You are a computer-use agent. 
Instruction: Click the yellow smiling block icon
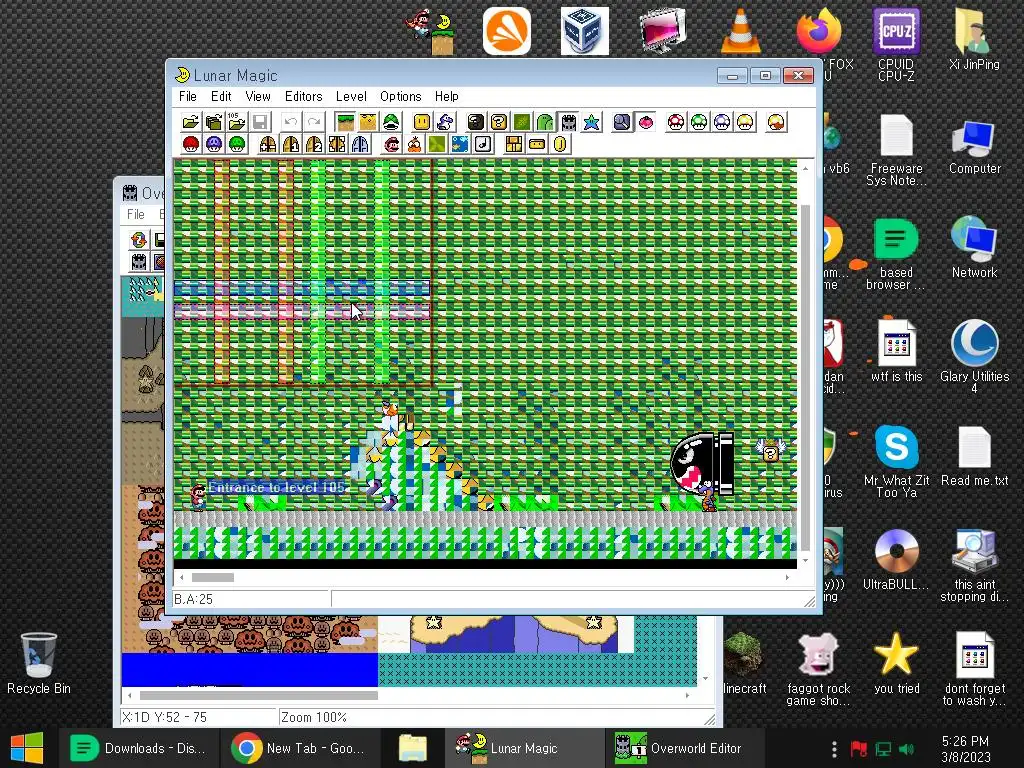(x=422, y=122)
